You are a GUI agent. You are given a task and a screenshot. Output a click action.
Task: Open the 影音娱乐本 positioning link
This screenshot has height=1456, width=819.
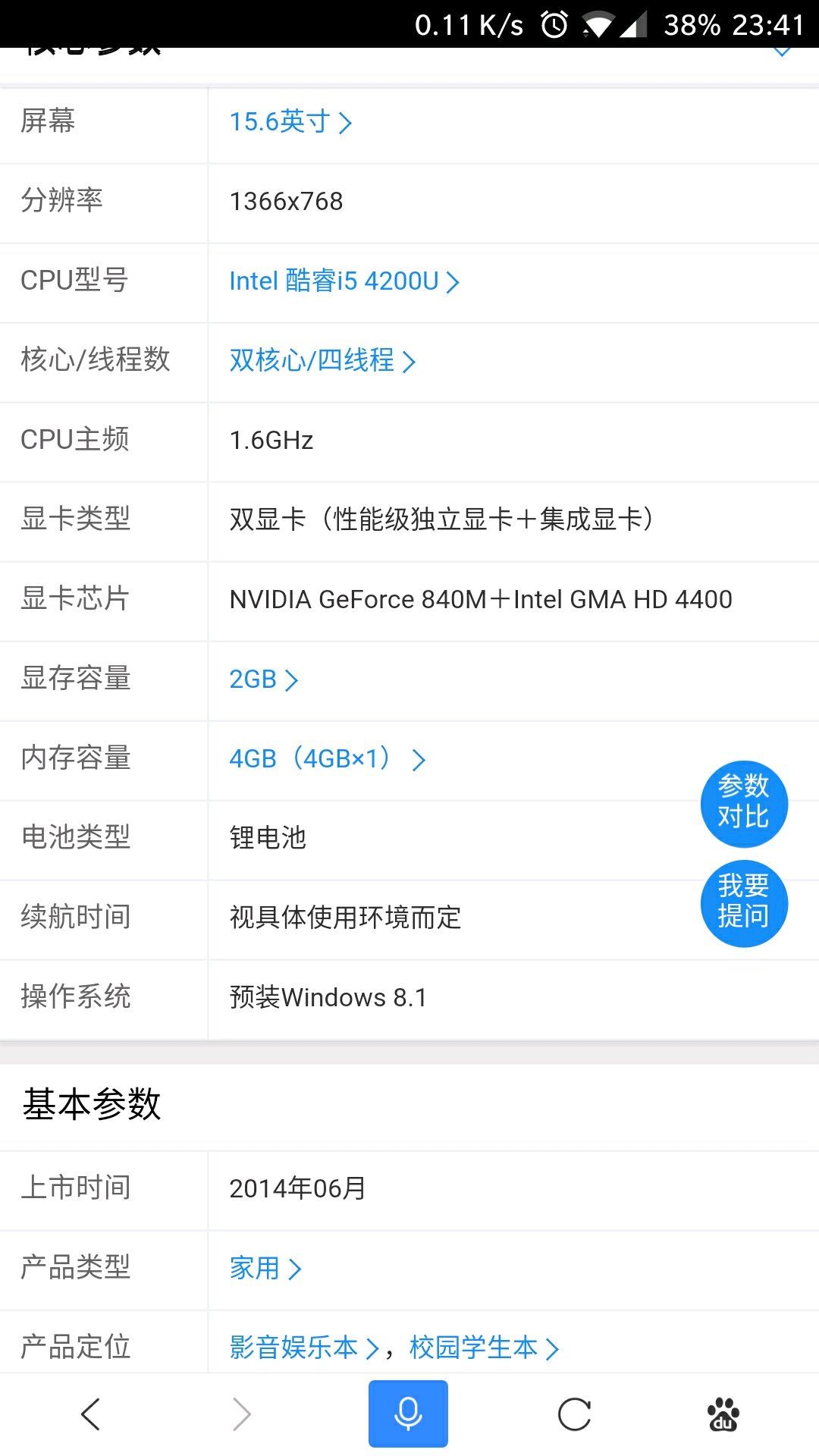(x=303, y=1348)
